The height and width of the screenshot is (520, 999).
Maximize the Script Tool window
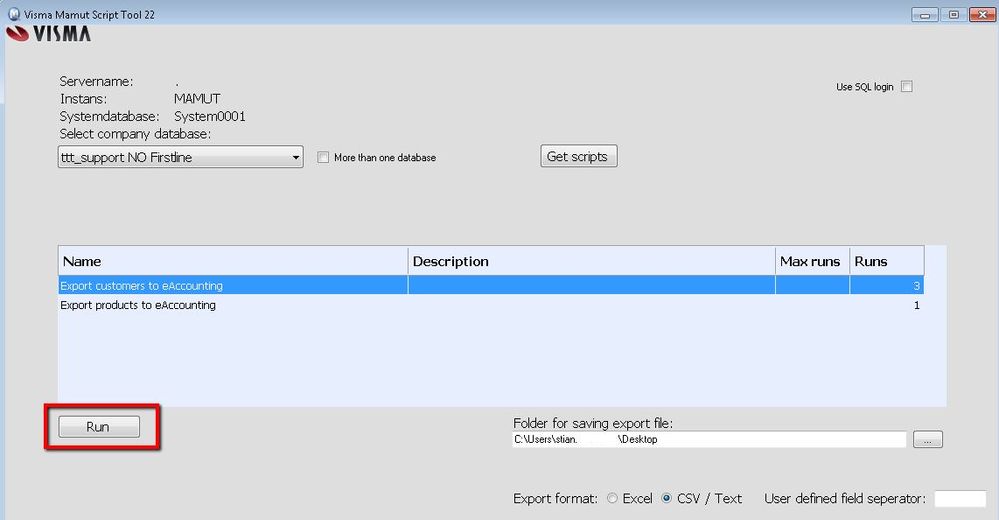click(x=954, y=15)
